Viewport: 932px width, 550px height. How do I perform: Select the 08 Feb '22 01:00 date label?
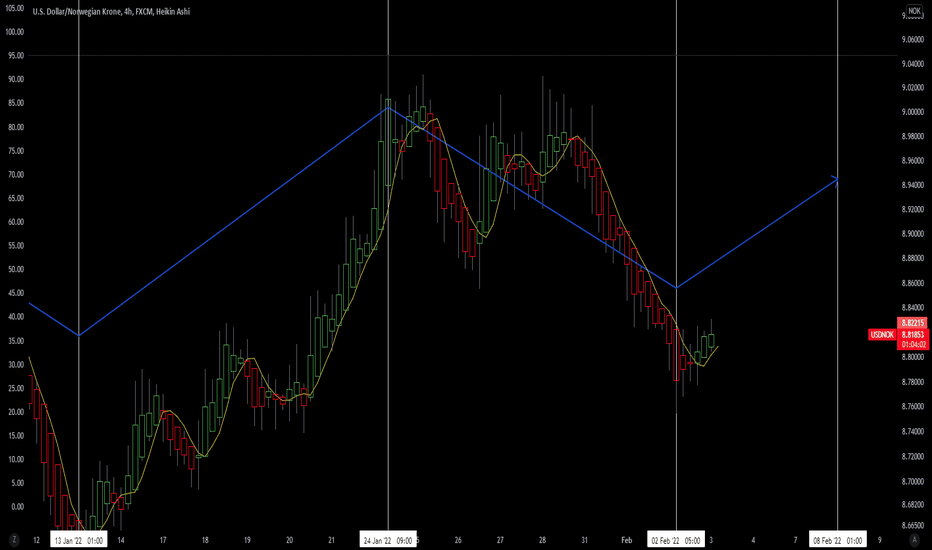pyautogui.click(x=837, y=540)
